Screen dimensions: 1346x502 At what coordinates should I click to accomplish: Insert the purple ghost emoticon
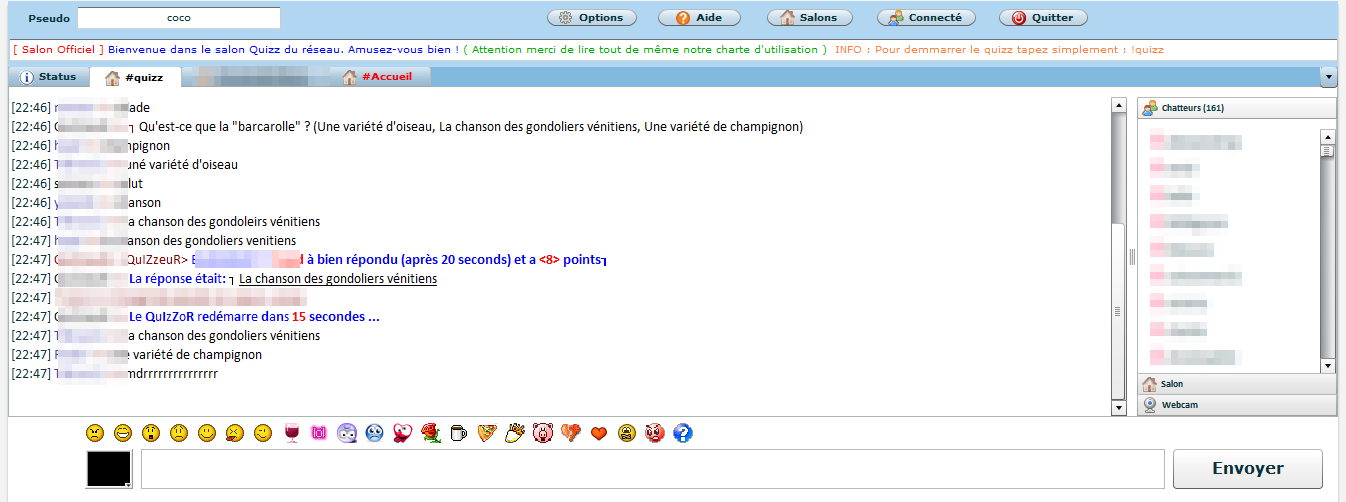(347, 433)
